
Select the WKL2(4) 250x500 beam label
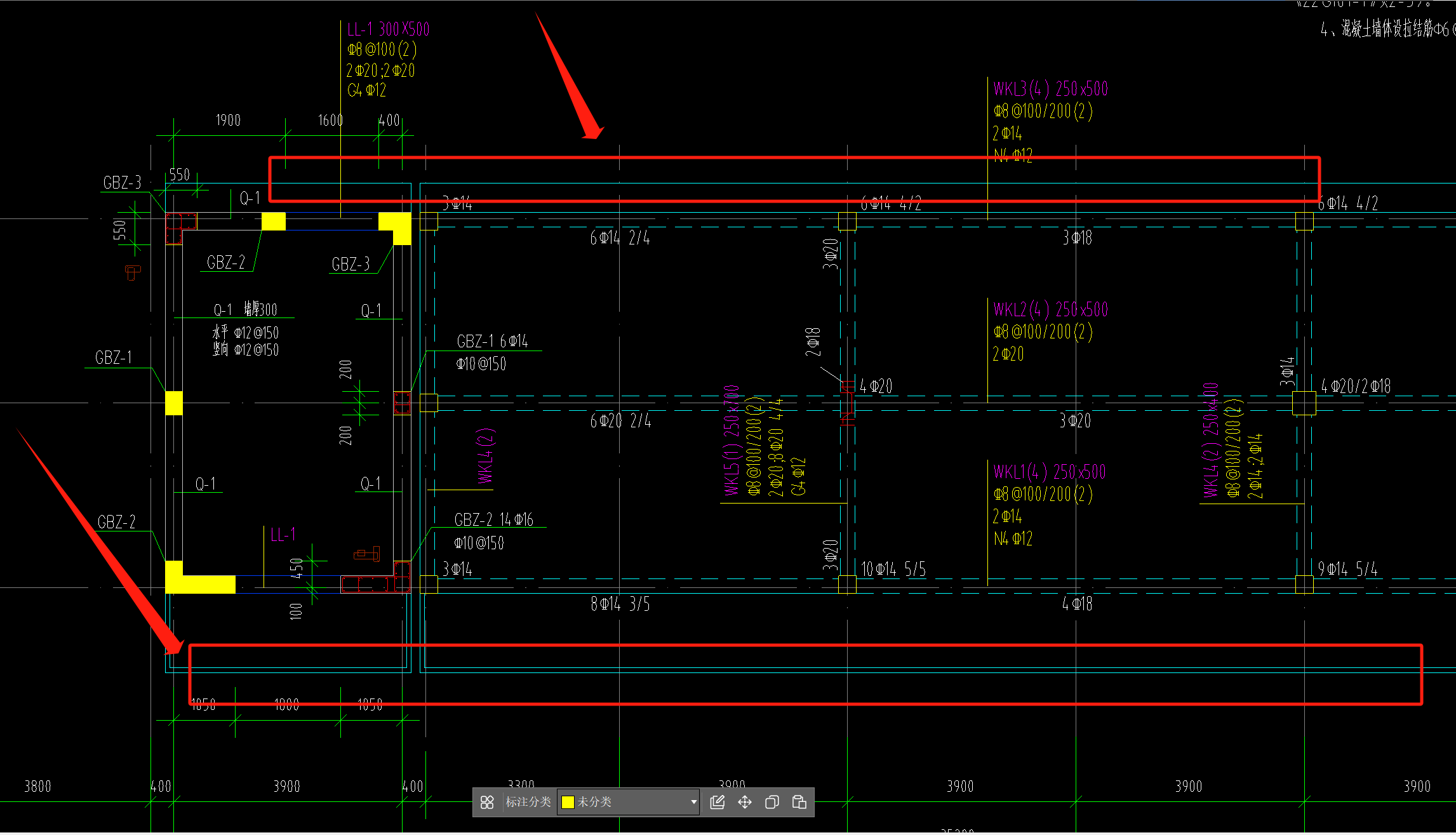click(1051, 310)
